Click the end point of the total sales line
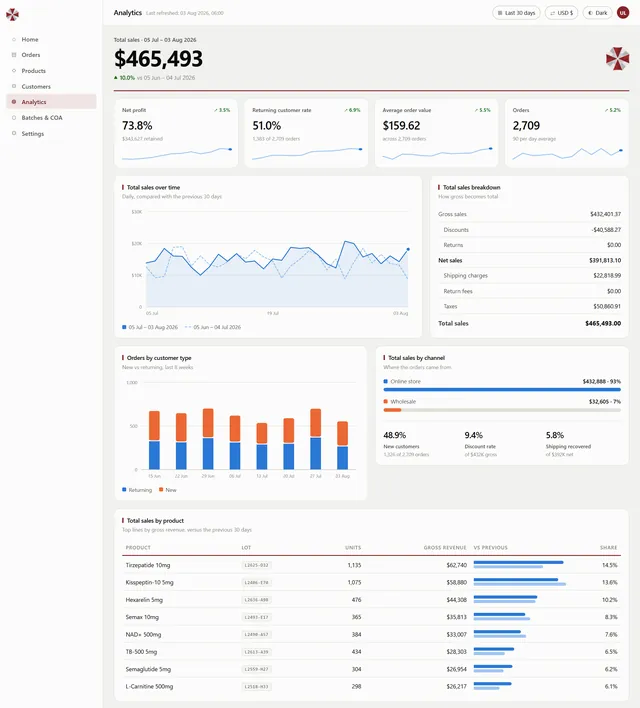Viewport: 640px width, 708px height. [408, 249]
